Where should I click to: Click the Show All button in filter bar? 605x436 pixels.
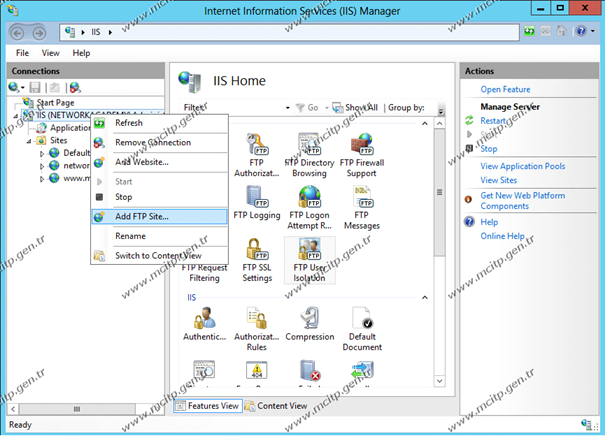click(355, 108)
